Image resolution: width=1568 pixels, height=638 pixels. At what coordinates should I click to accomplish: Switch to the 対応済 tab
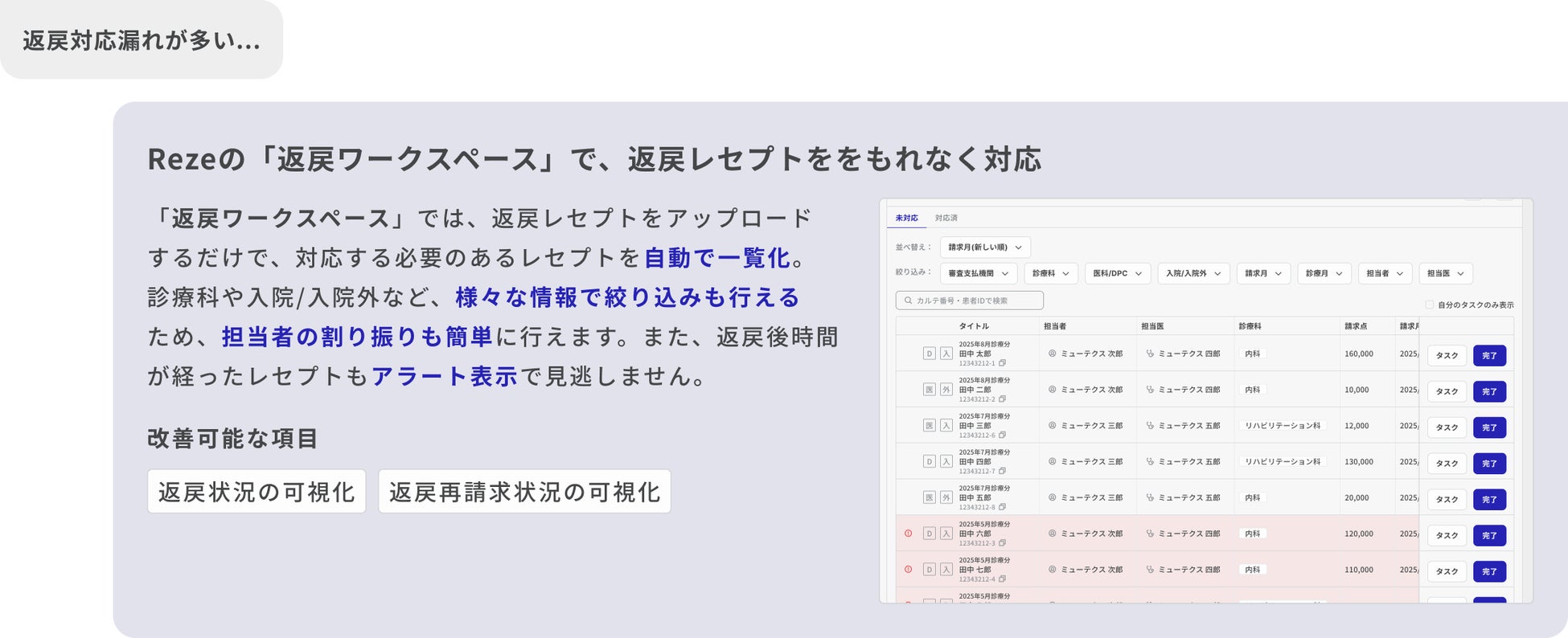click(946, 218)
